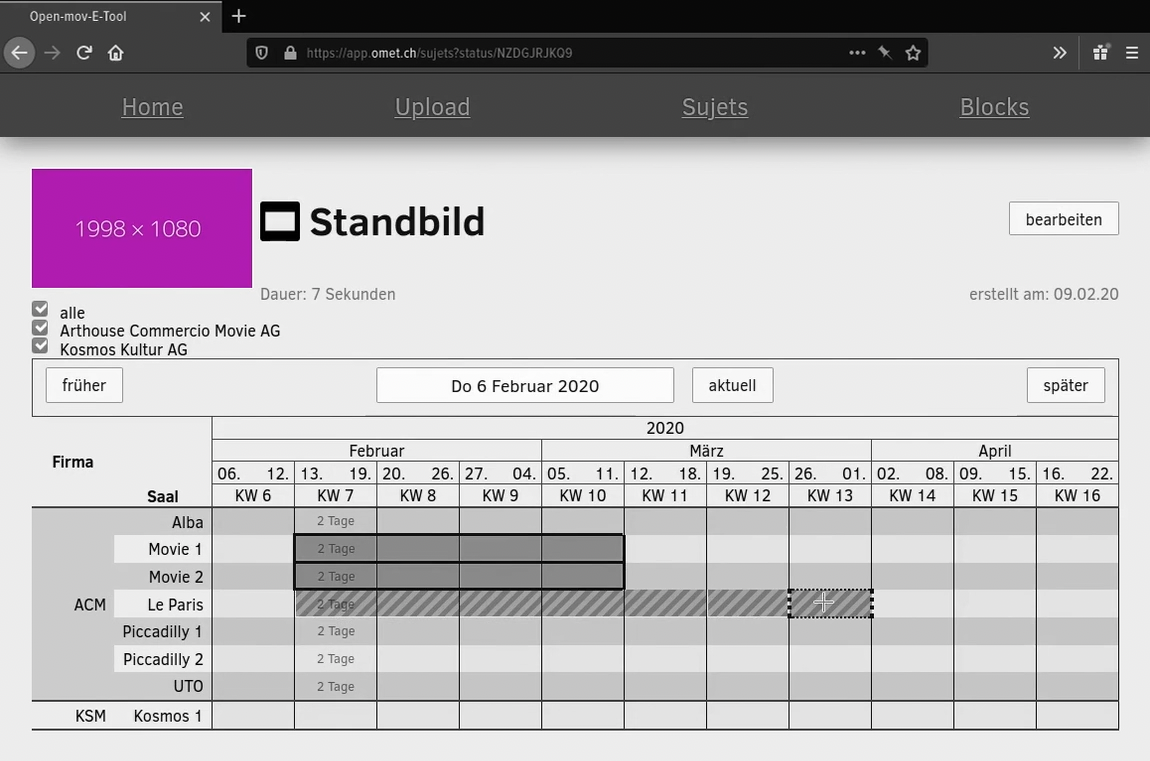The image size is (1150, 761).
Task: Open the Firefox hamburger menu
Action: click(1132, 53)
